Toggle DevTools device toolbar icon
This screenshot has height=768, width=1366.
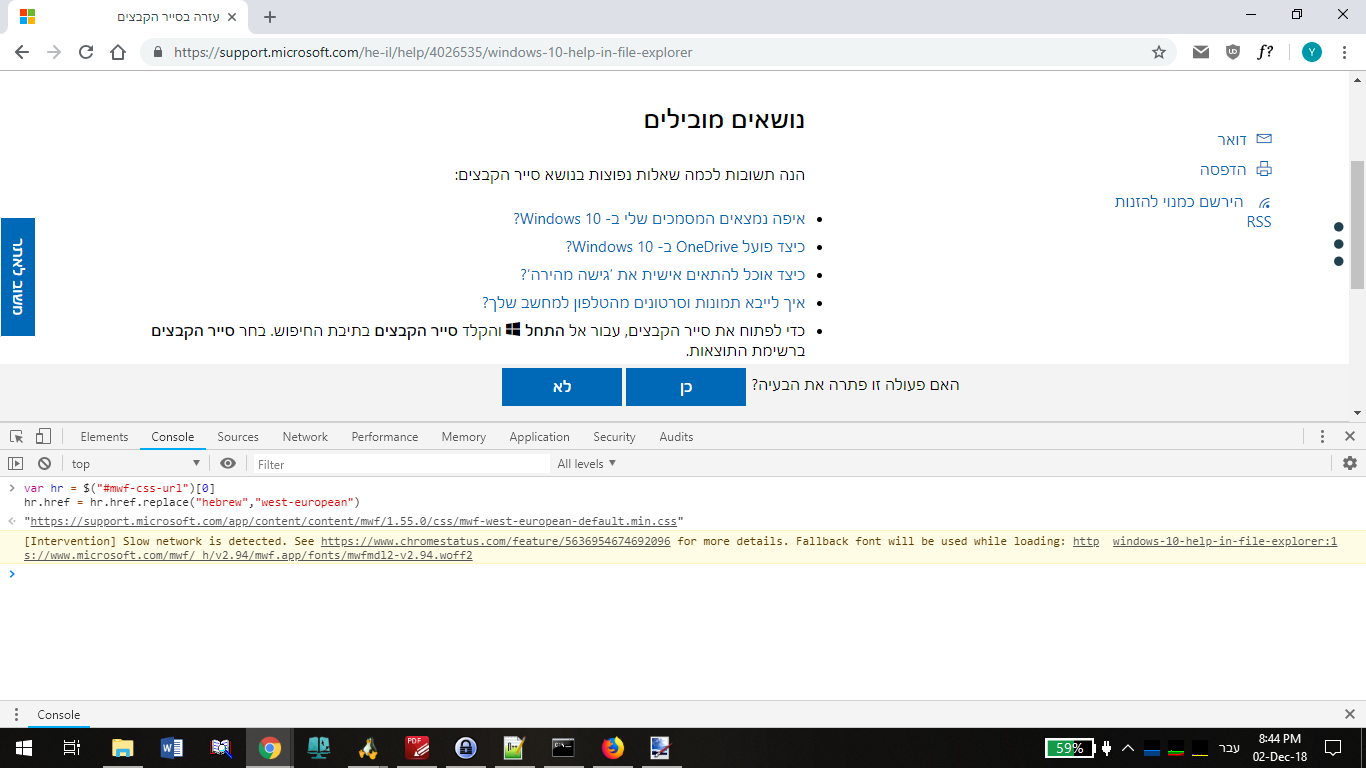pos(43,437)
